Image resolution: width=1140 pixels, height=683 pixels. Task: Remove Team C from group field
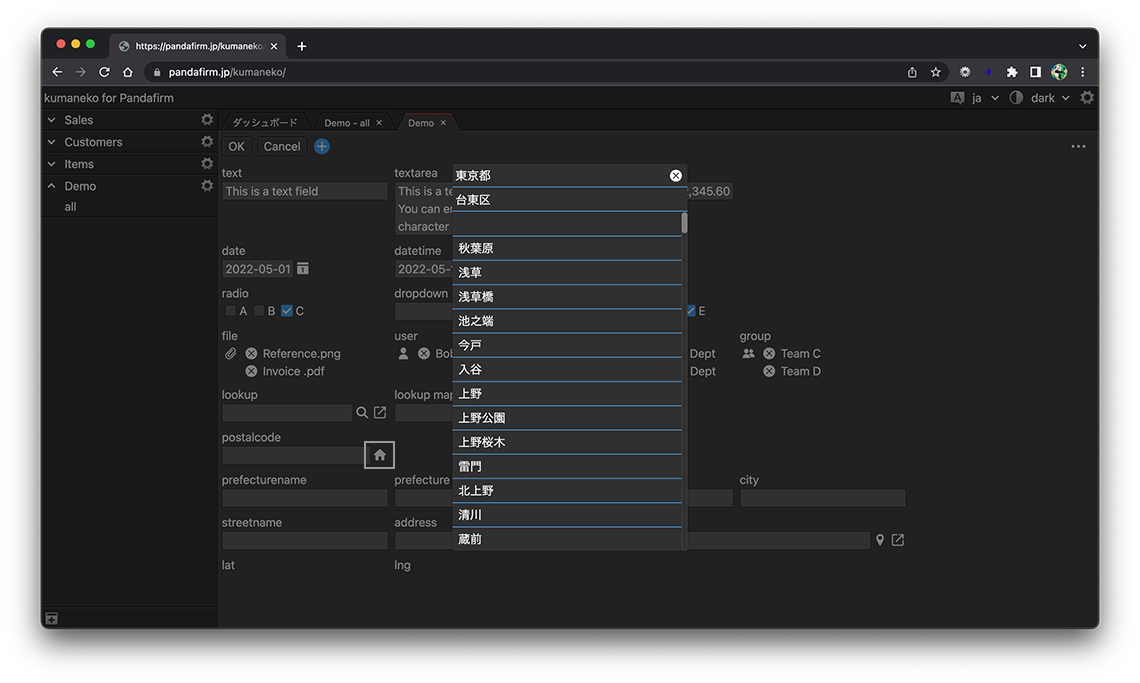769,353
